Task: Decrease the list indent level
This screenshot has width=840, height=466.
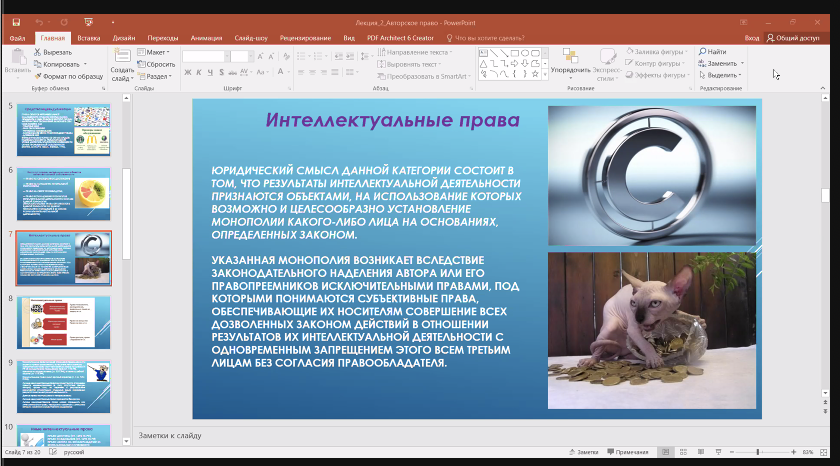Action: [339, 56]
